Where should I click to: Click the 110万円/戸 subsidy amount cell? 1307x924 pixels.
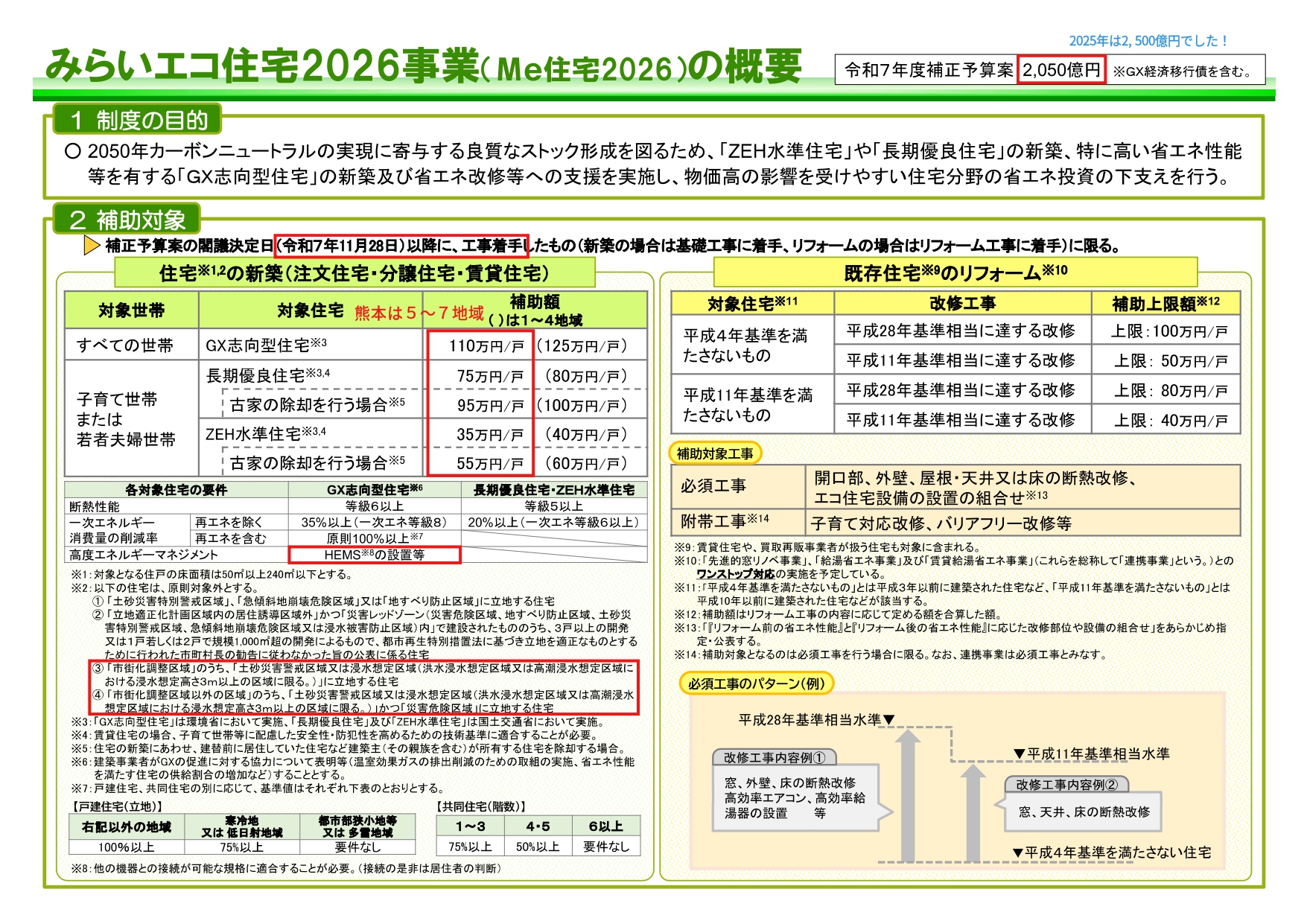click(486, 345)
